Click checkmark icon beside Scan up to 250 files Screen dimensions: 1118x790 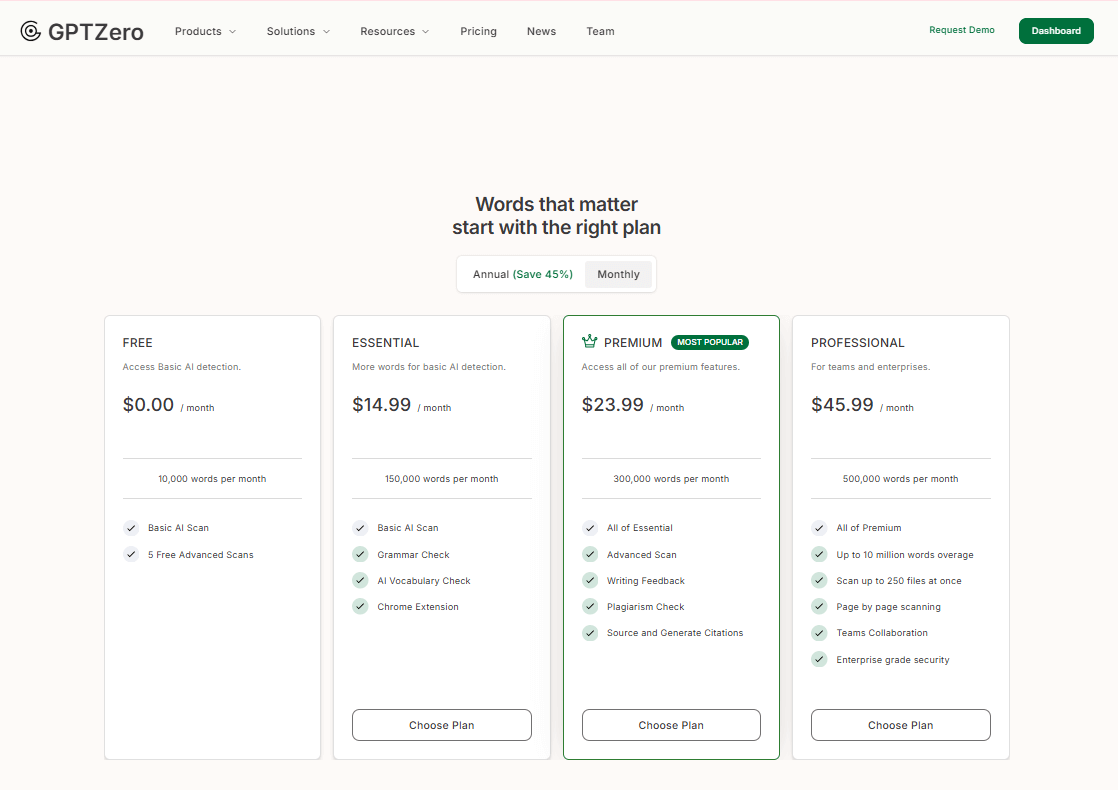(819, 580)
